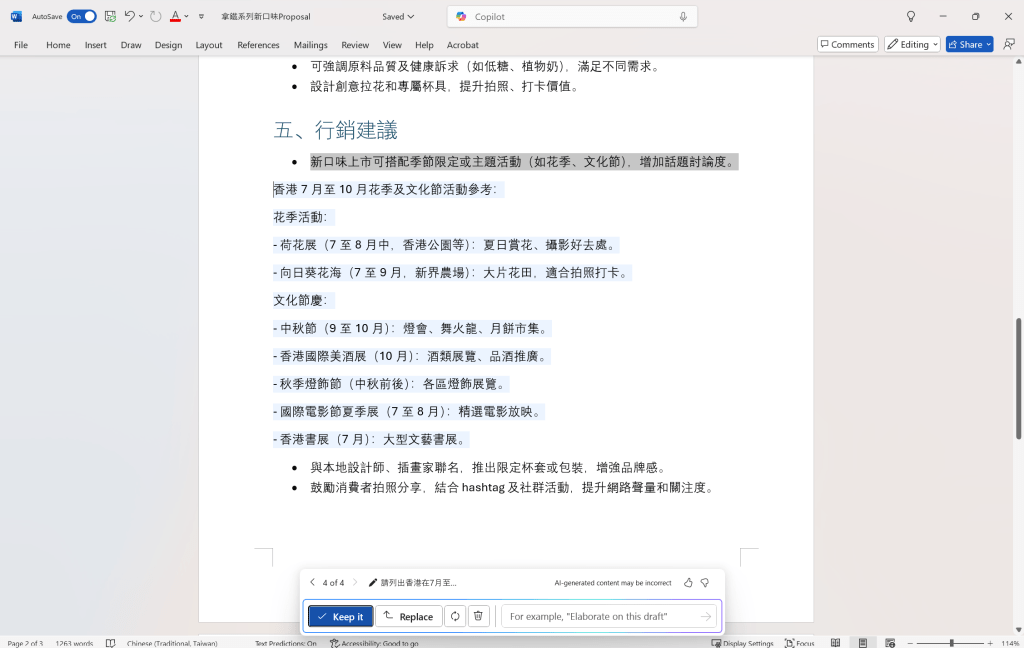The image size is (1024, 648).
Task: Open the File menu
Action: (x=21, y=44)
